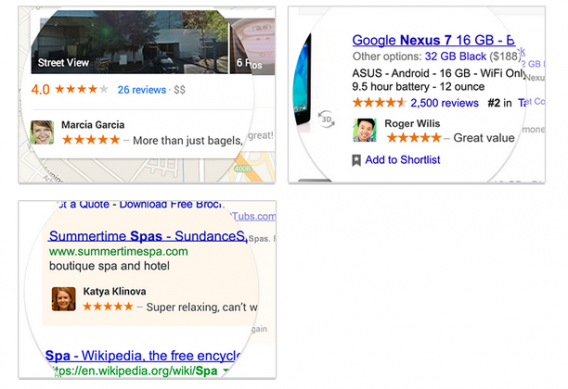Open the Street View thumbnail

130,42
